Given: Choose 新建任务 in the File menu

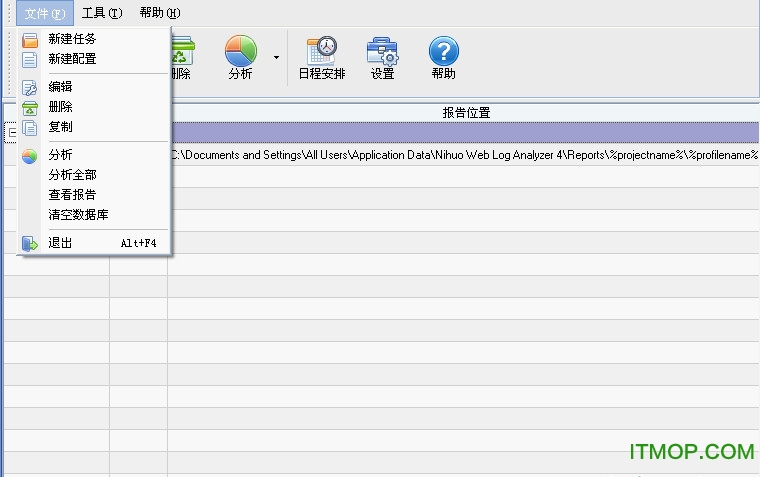Looking at the screenshot, I should pyautogui.click(x=72, y=39).
